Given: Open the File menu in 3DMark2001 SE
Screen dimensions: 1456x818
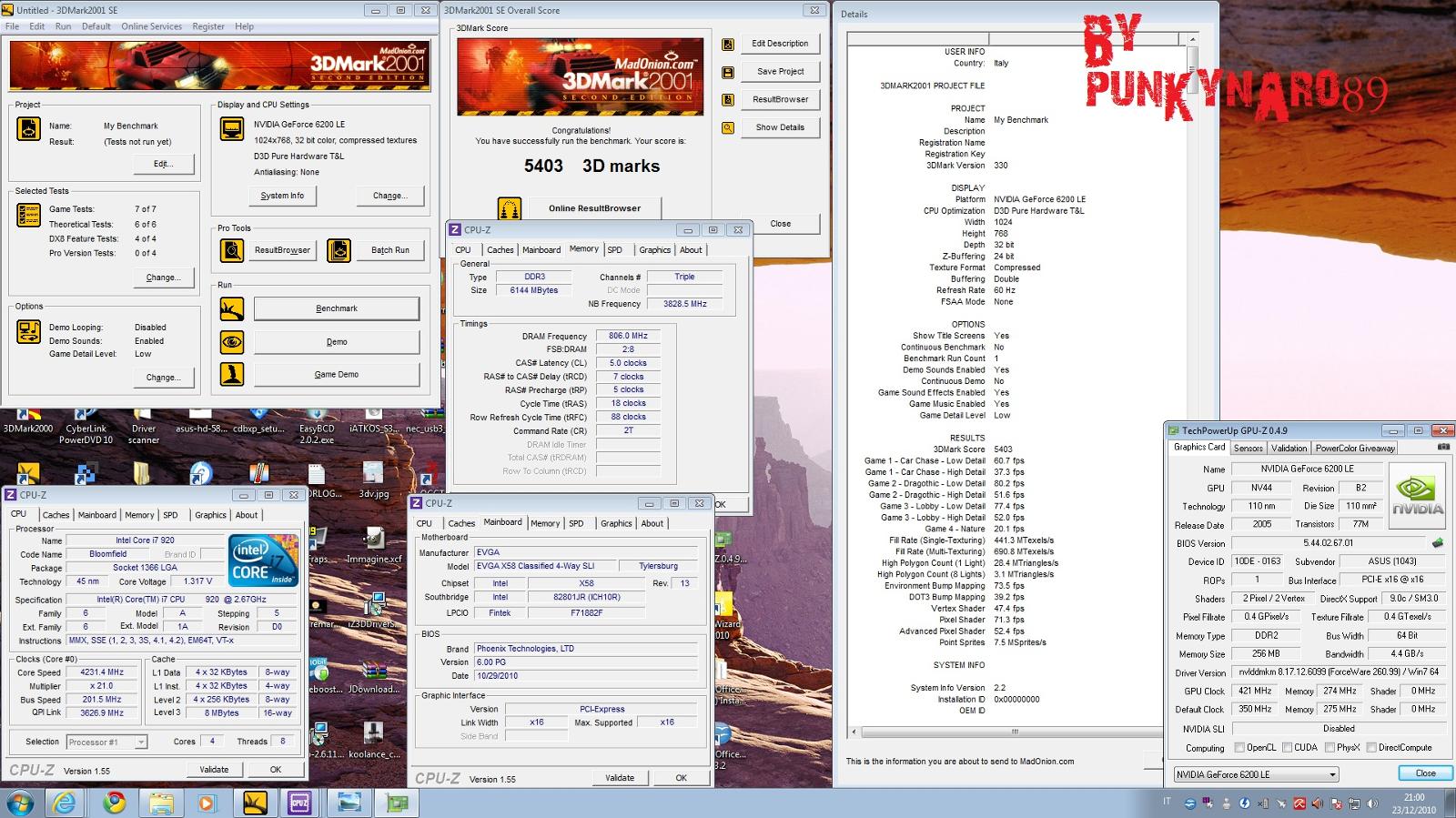Looking at the screenshot, I should coord(12,26).
